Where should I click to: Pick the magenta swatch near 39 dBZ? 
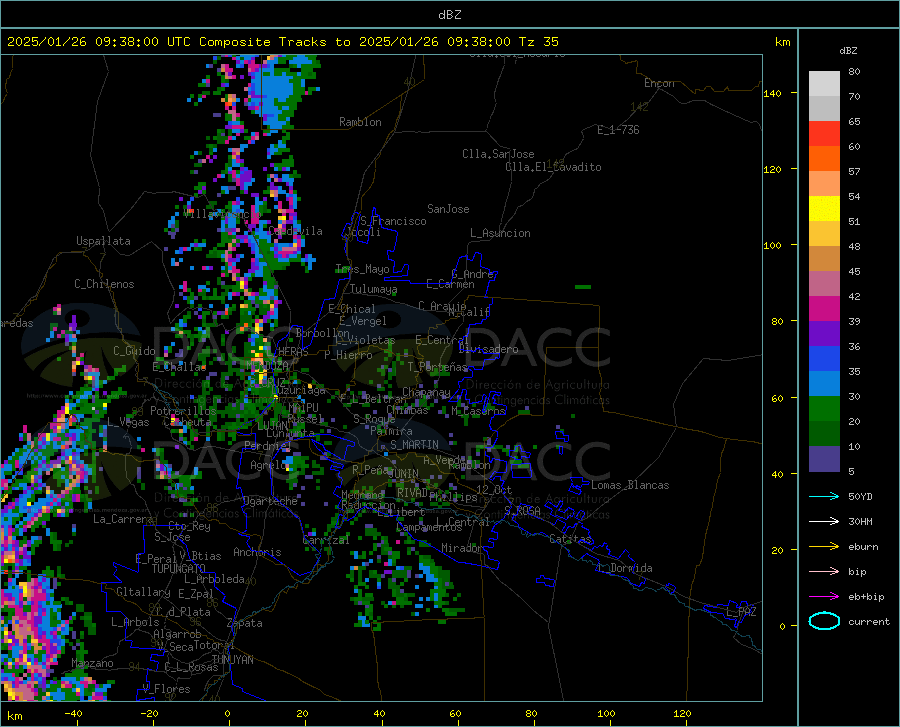(824, 309)
